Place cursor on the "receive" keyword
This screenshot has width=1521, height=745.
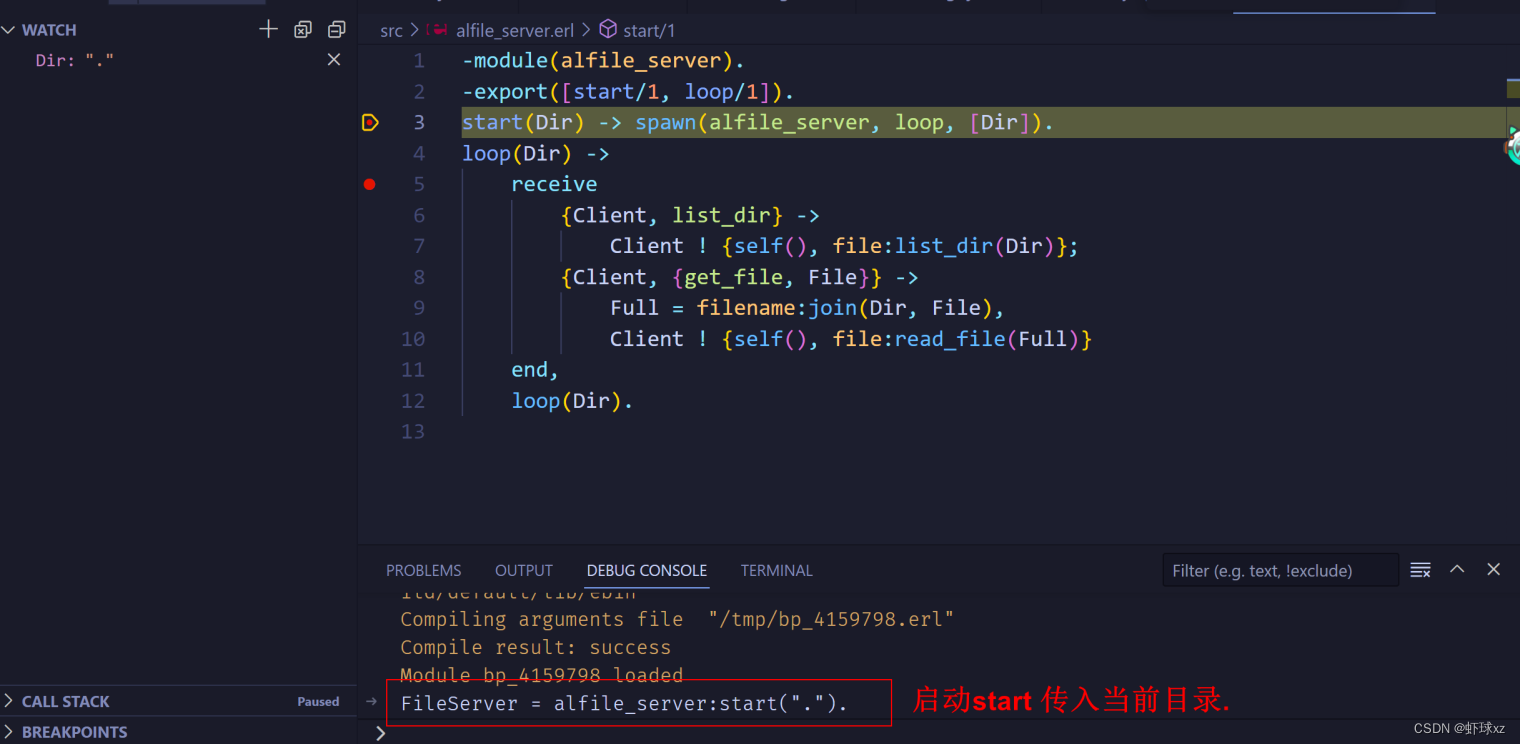coord(554,185)
